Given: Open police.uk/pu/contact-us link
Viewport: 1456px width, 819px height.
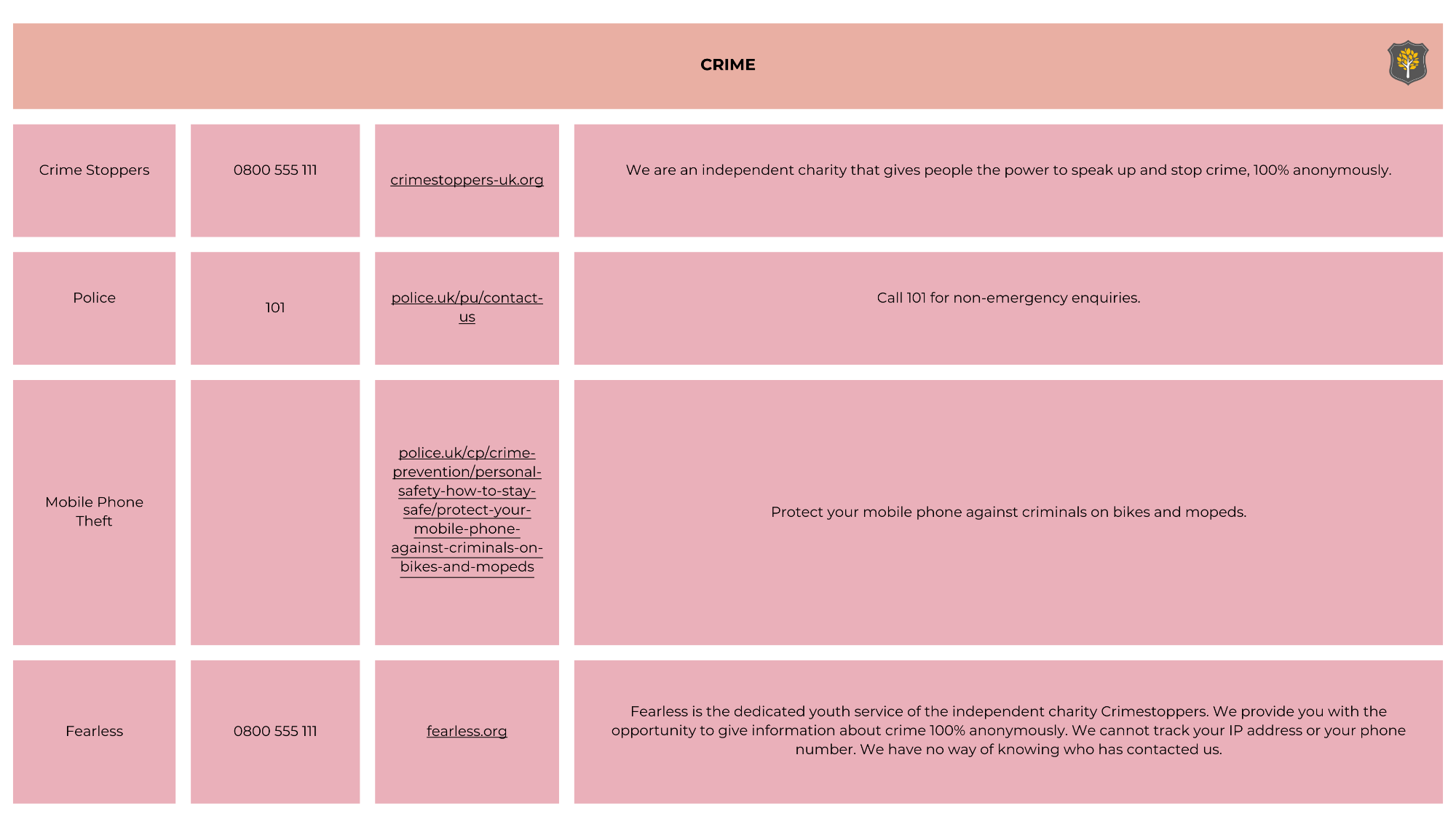Looking at the screenshot, I should click(x=467, y=306).
